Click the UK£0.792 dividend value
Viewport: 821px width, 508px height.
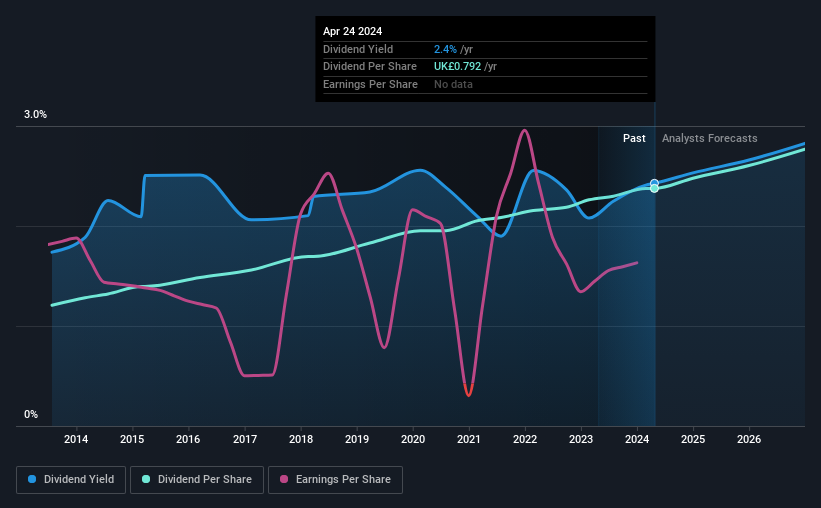point(457,67)
